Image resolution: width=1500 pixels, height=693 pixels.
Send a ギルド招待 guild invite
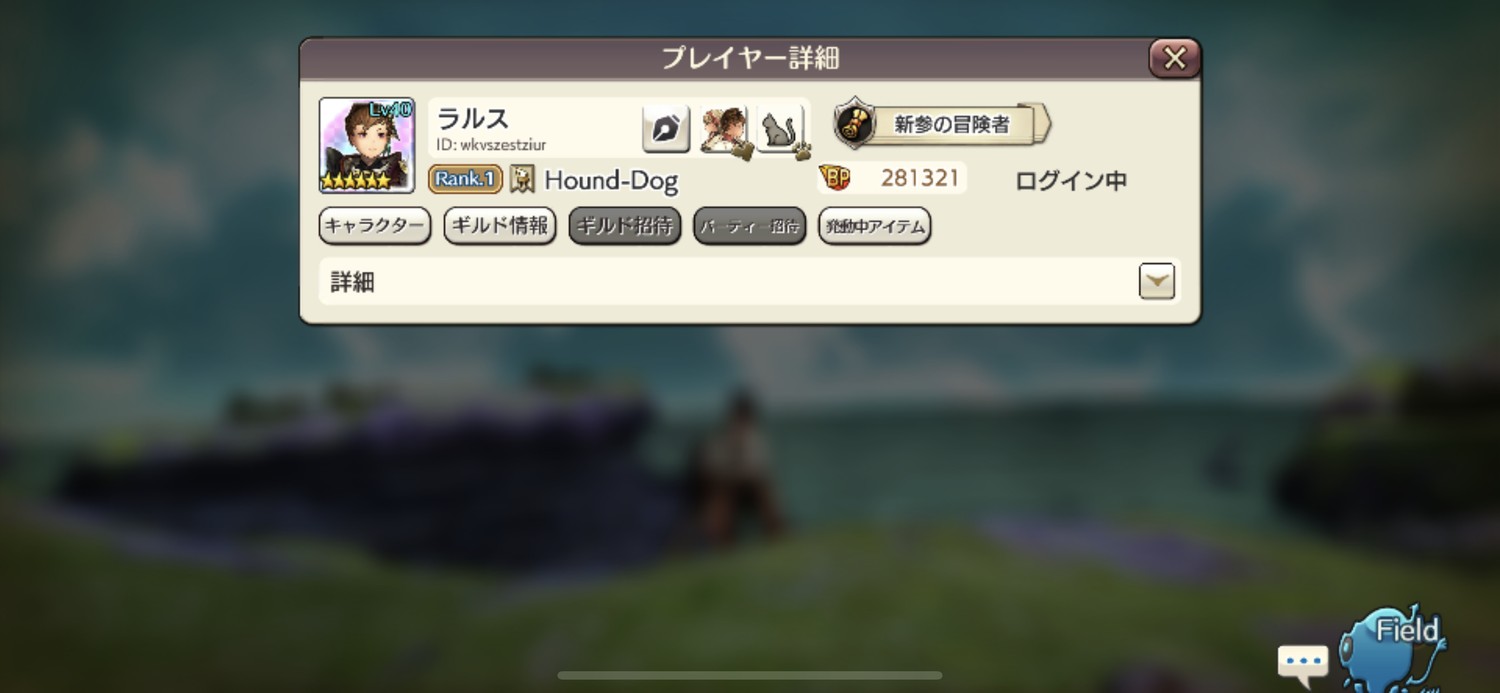[x=625, y=226]
